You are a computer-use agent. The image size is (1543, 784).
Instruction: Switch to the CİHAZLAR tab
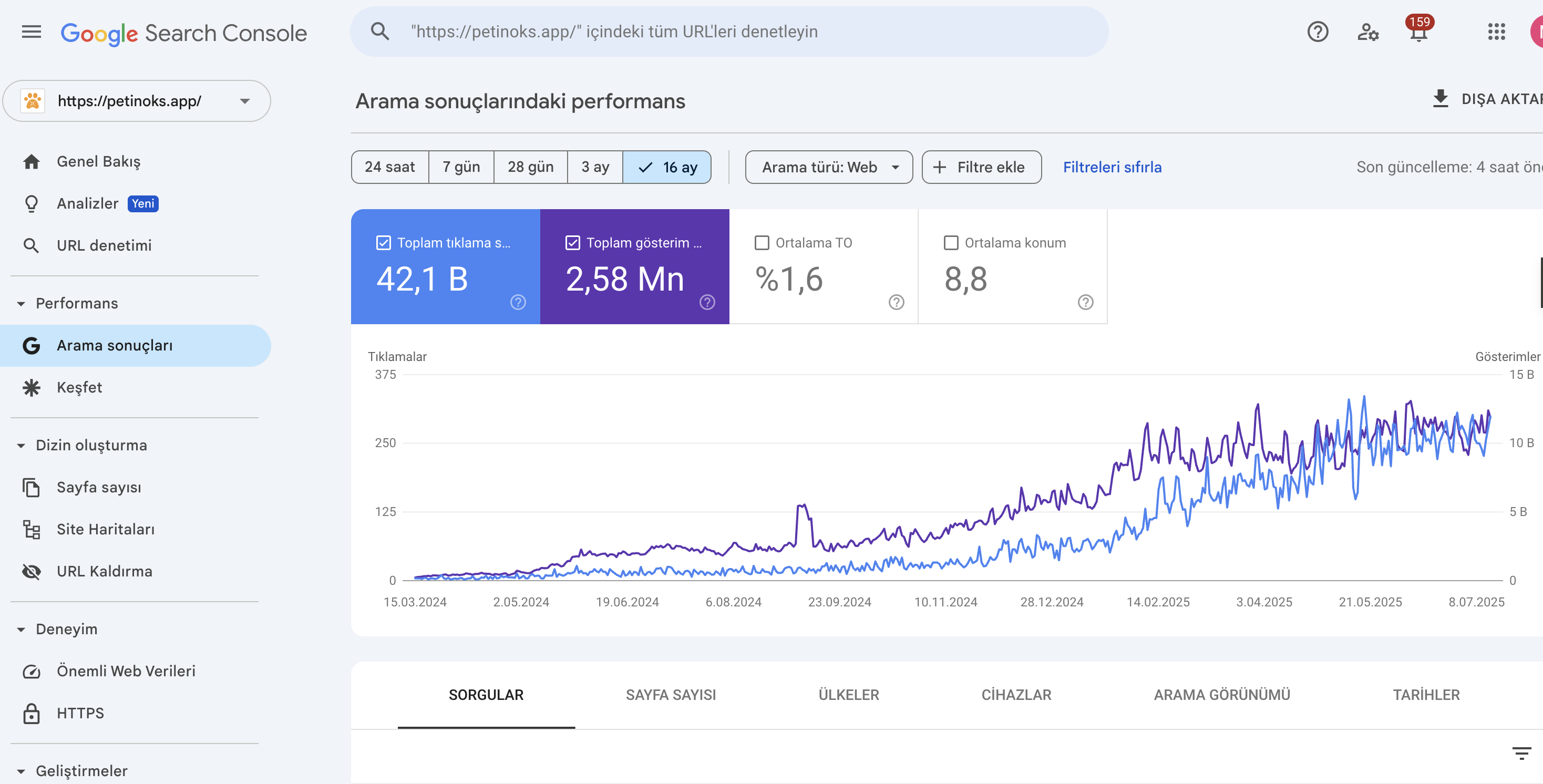point(1016,694)
